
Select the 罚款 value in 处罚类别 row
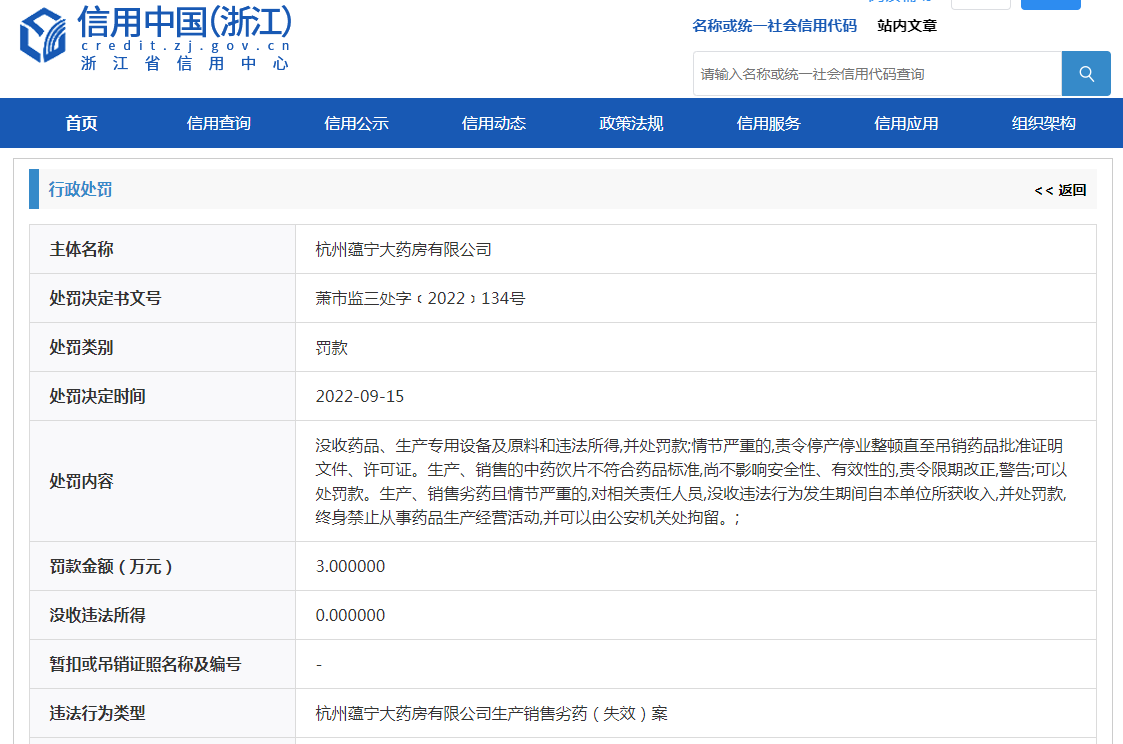click(332, 347)
